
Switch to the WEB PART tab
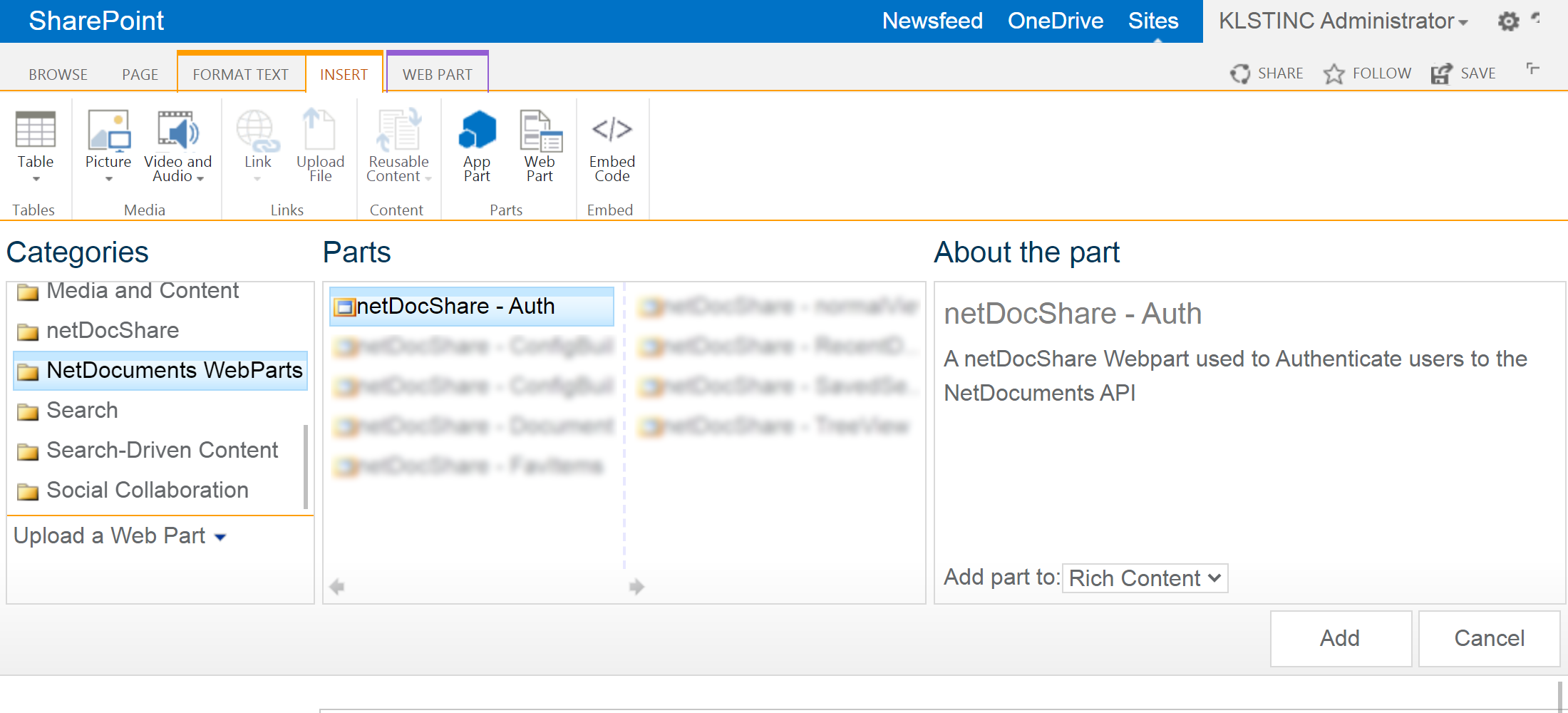tap(437, 74)
